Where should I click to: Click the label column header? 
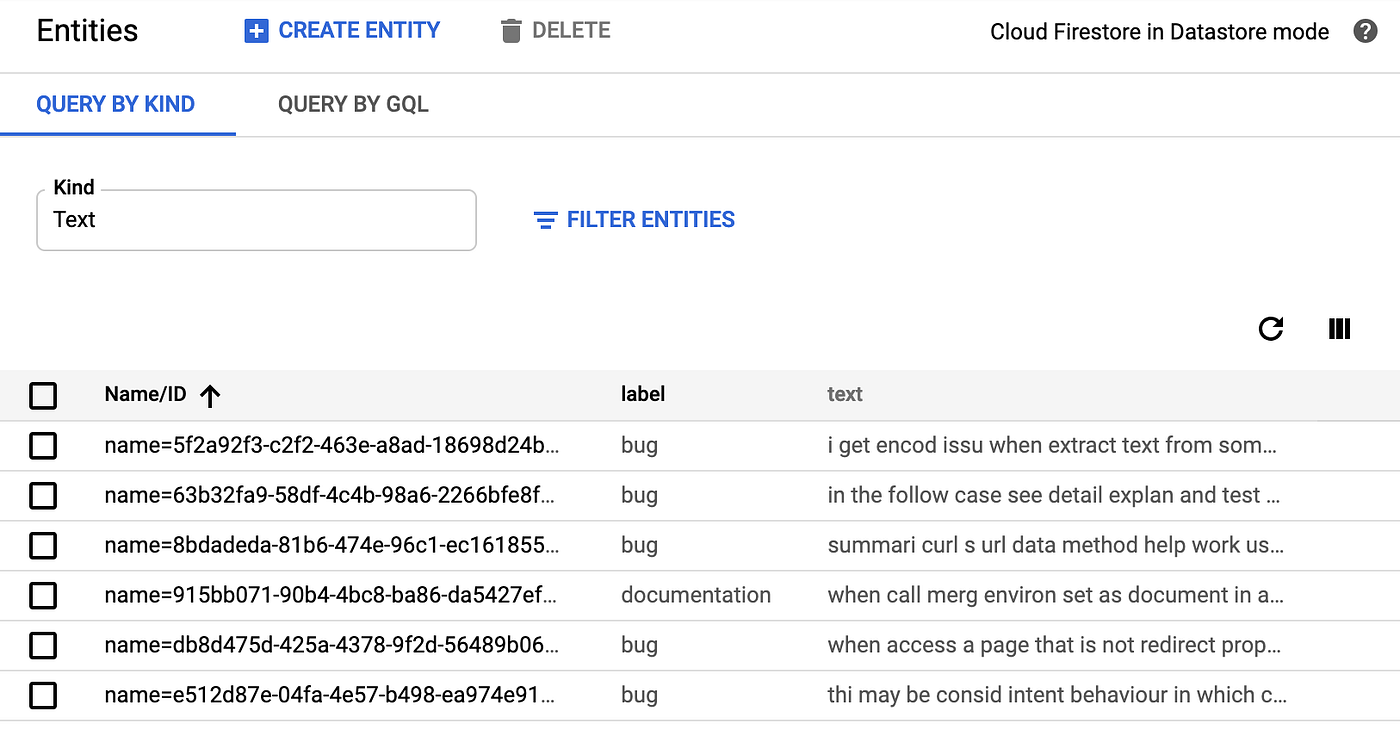click(x=643, y=394)
